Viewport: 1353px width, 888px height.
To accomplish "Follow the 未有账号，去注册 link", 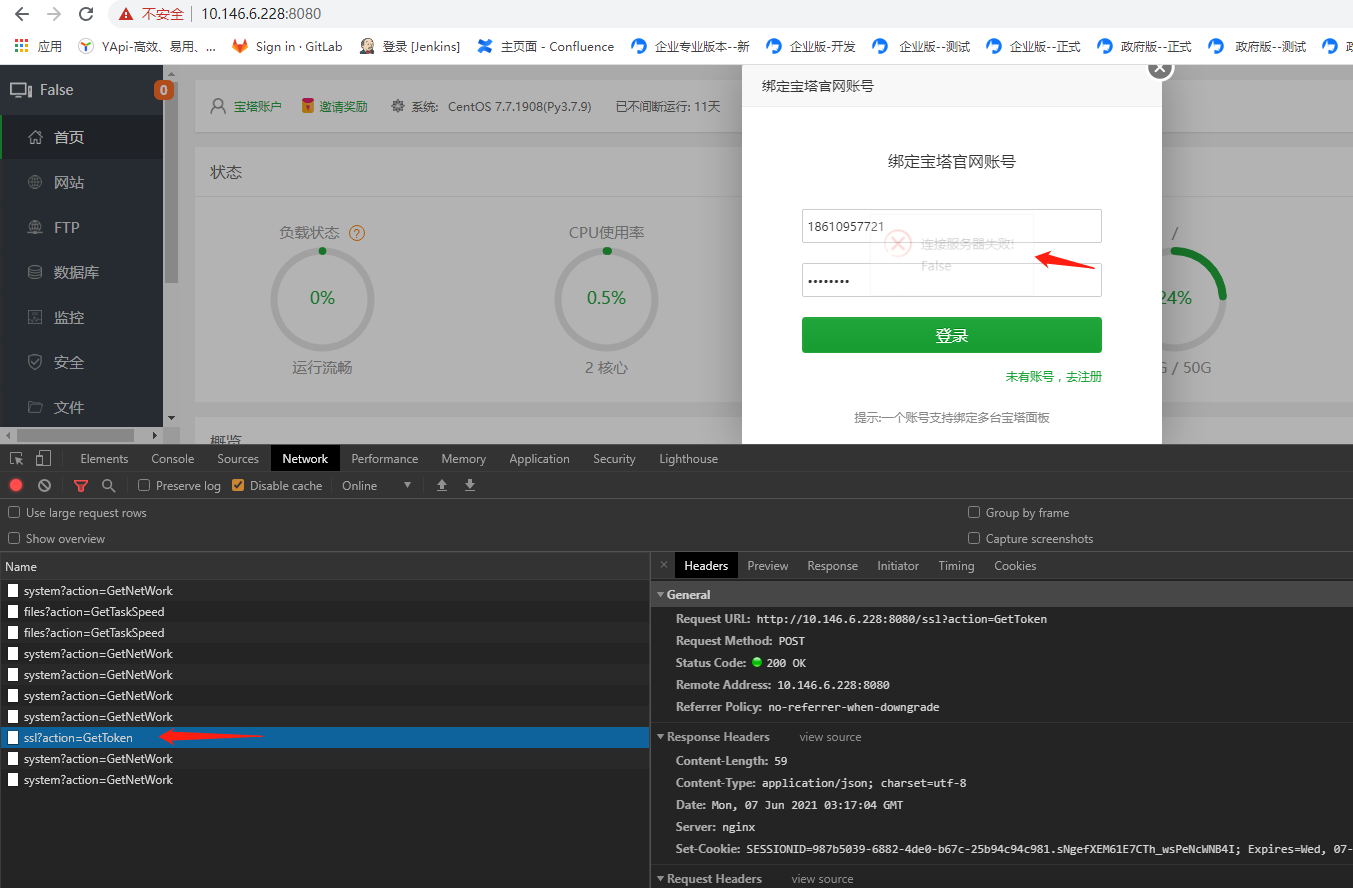I will point(1054,377).
